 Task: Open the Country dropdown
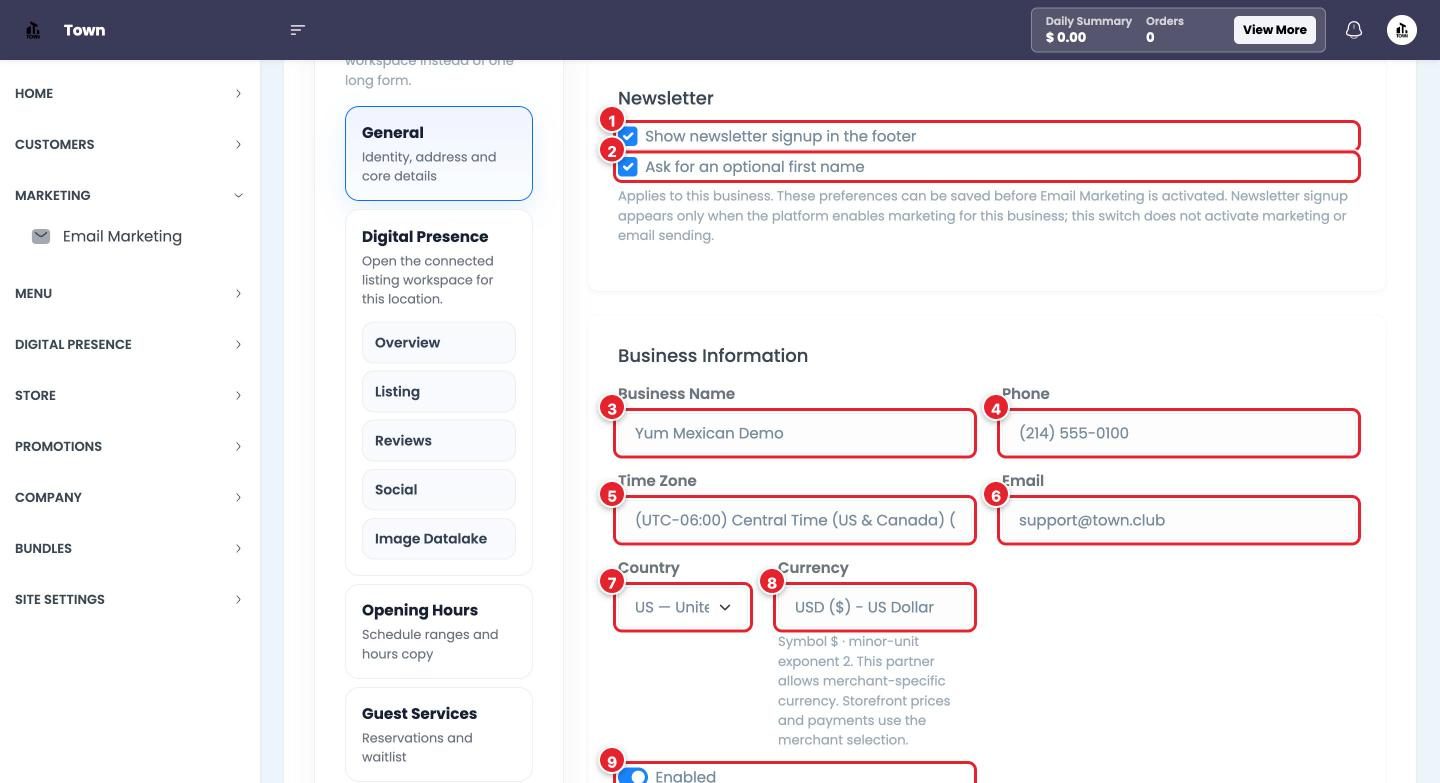pos(683,607)
